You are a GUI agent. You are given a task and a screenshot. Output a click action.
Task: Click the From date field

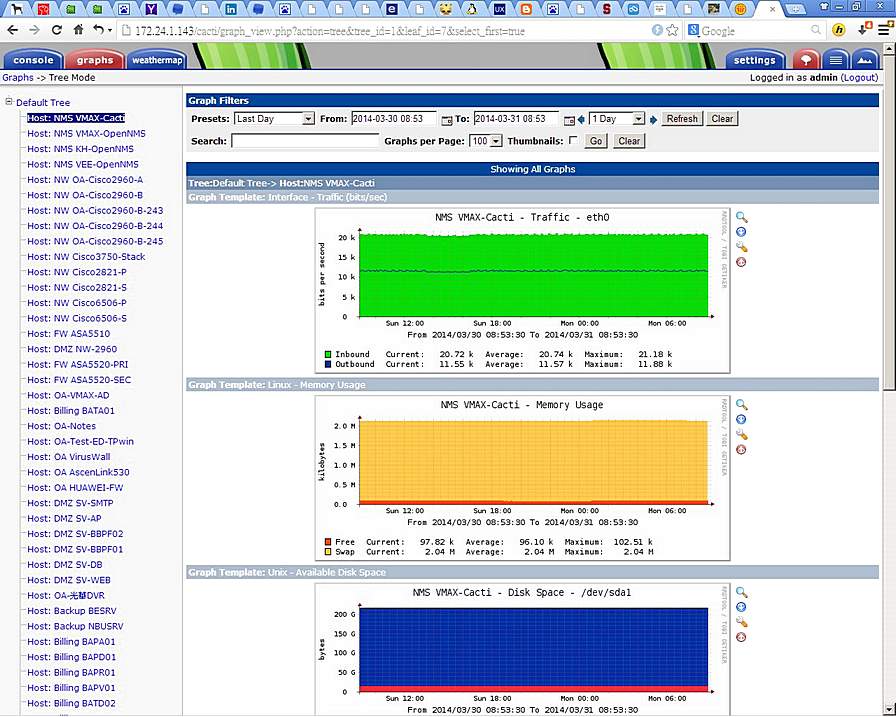394,119
